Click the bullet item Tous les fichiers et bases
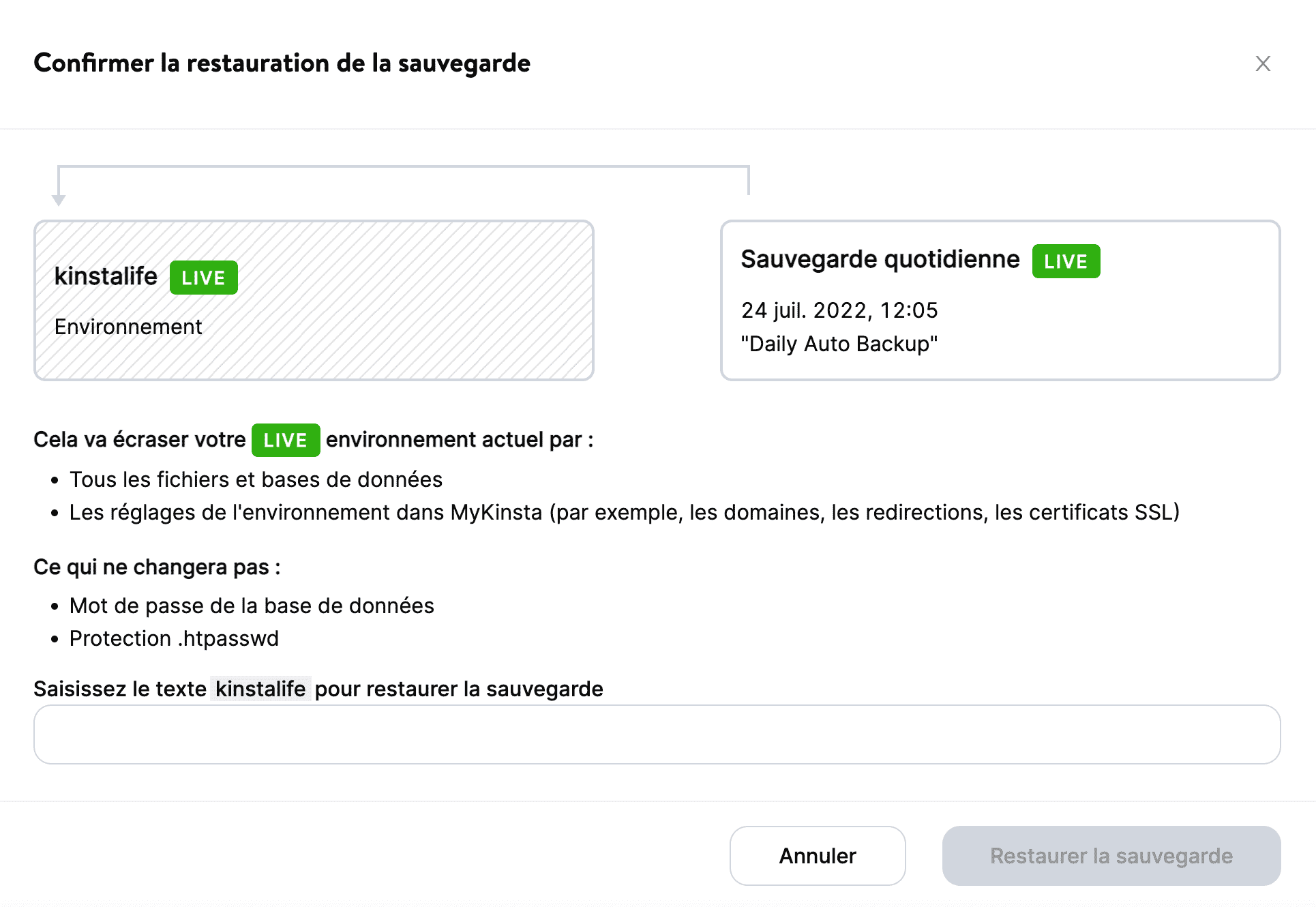 [255, 479]
